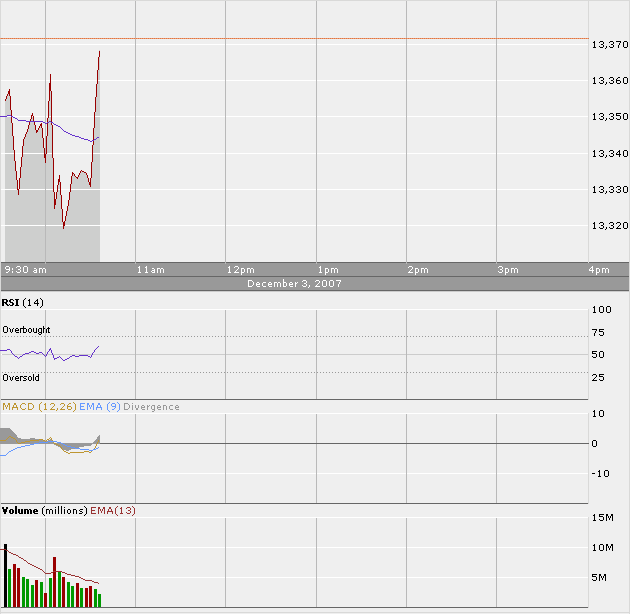
Task: Click the 13,330 price axis label
Action: [609, 190]
